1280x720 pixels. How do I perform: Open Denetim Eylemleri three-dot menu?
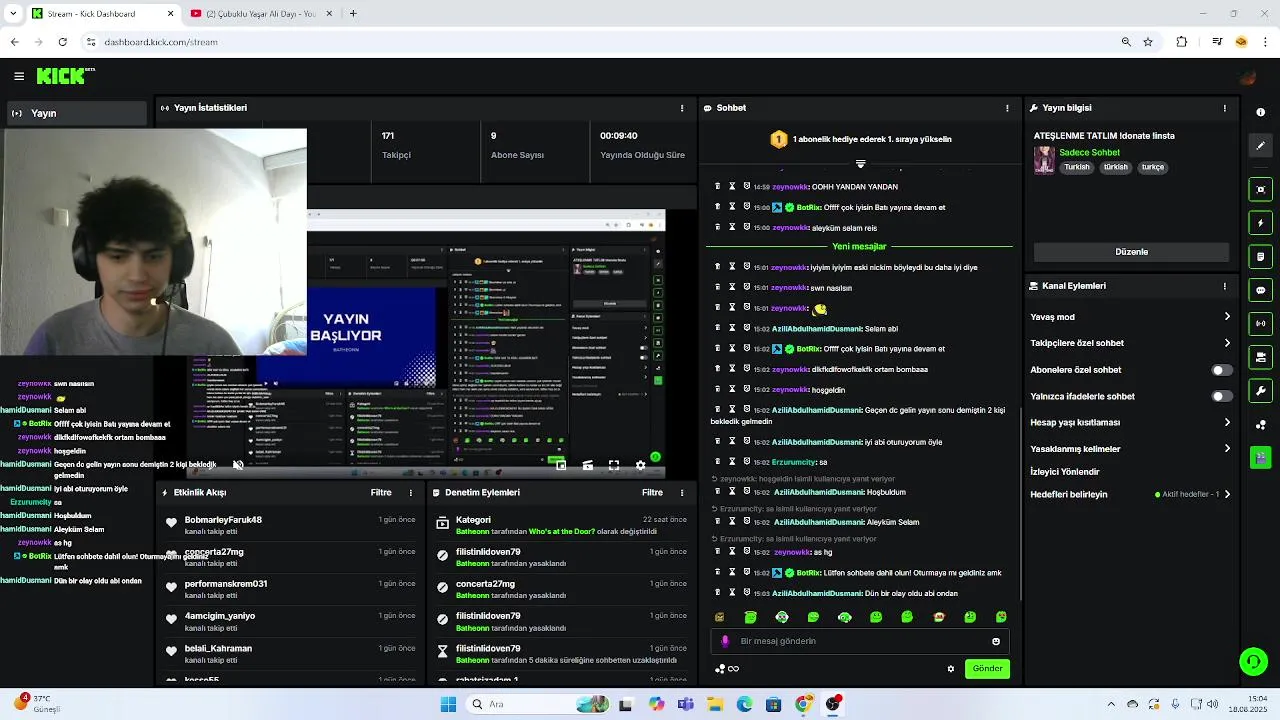tap(682, 493)
